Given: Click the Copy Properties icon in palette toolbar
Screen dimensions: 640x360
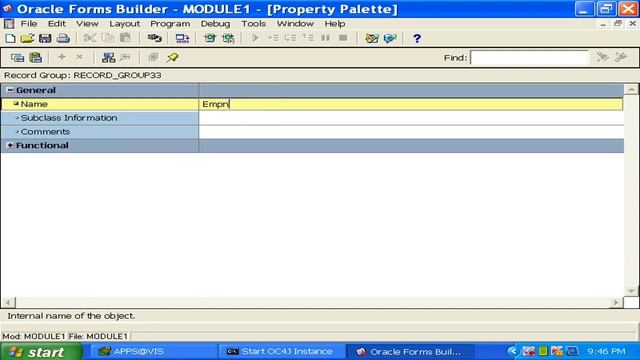Looking at the screenshot, I should [x=17, y=58].
